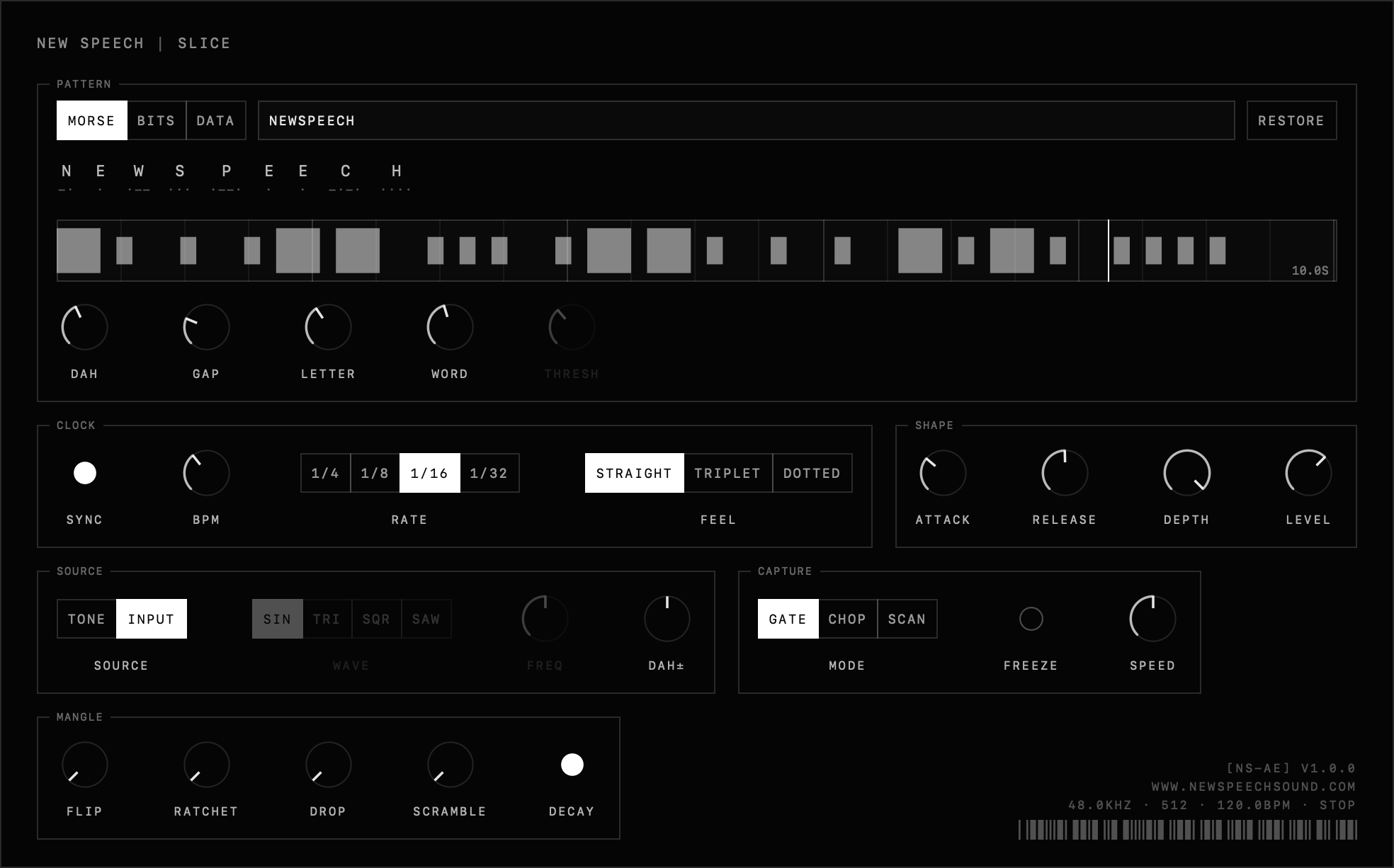Image resolution: width=1394 pixels, height=868 pixels.
Task: Click the DEPTH knob
Action: (1187, 473)
